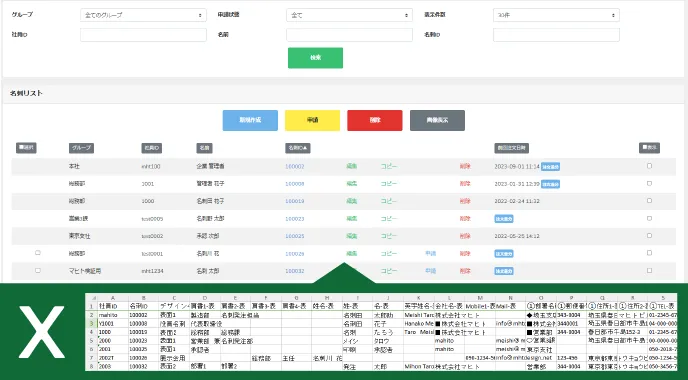Screen dimensions: 688x380
Task: Click 編集 edit link for row 100019
Action: point(351,201)
